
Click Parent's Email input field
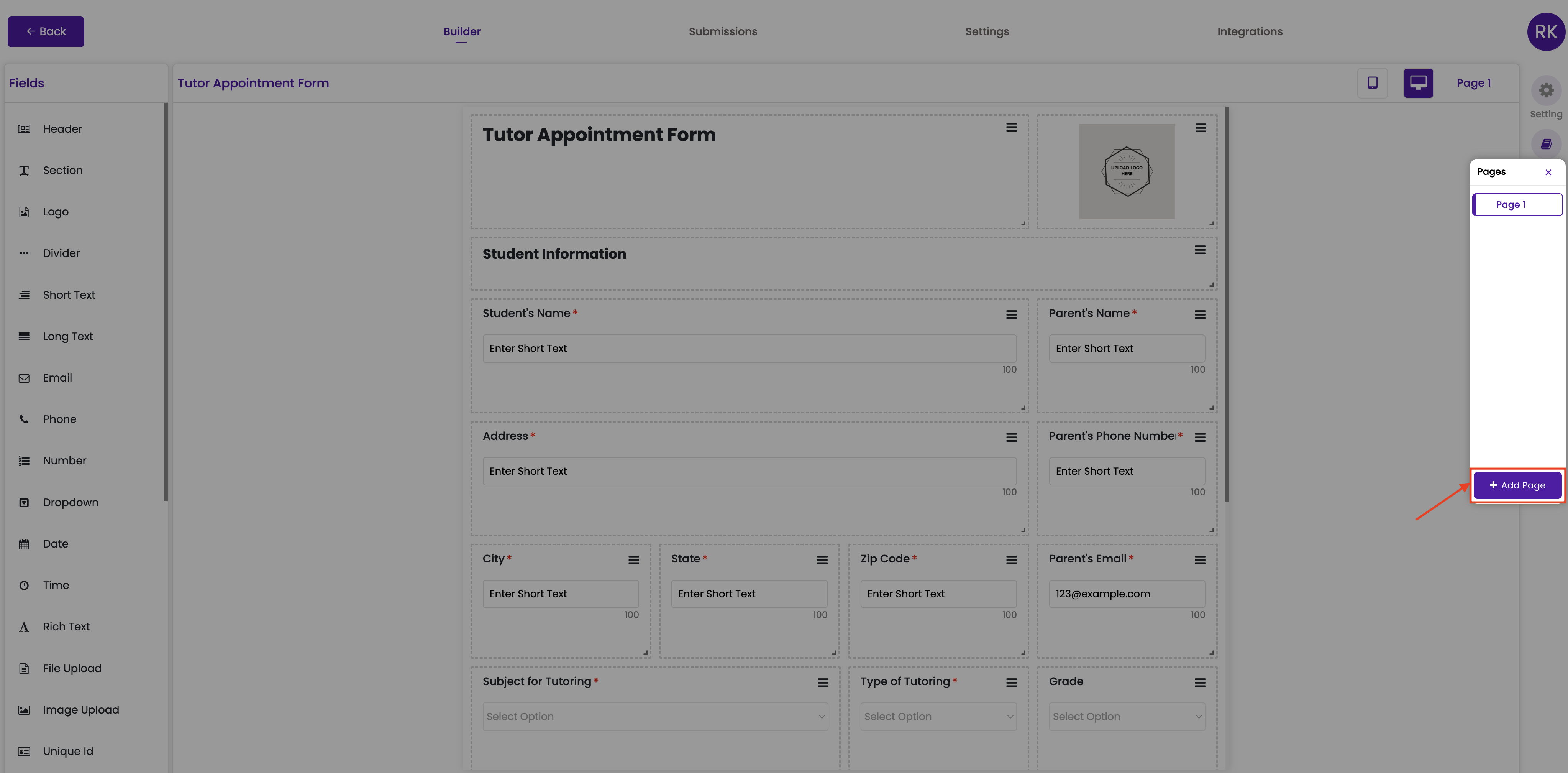pos(1127,594)
